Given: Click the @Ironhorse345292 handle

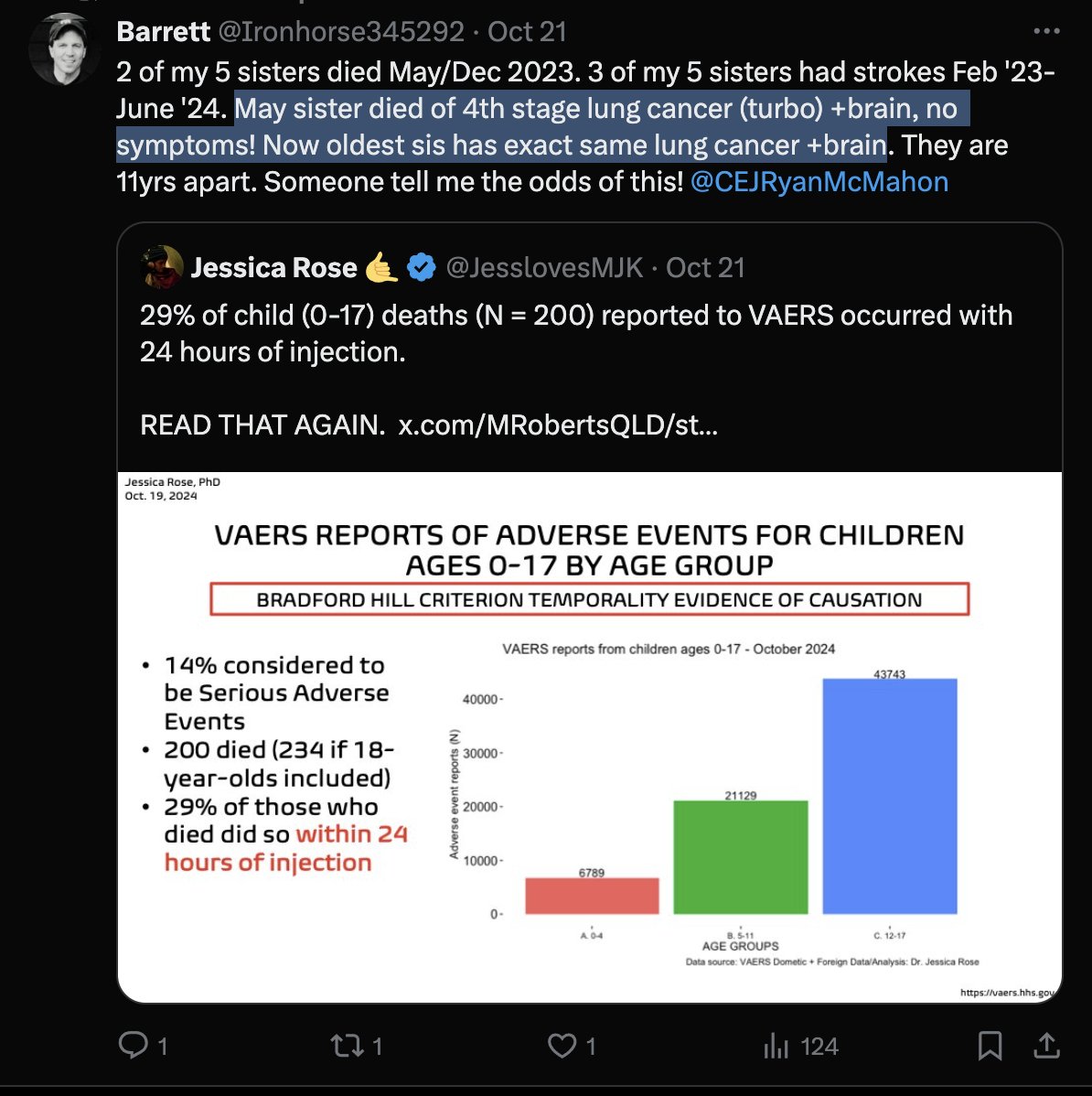Looking at the screenshot, I should (x=341, y=31).
